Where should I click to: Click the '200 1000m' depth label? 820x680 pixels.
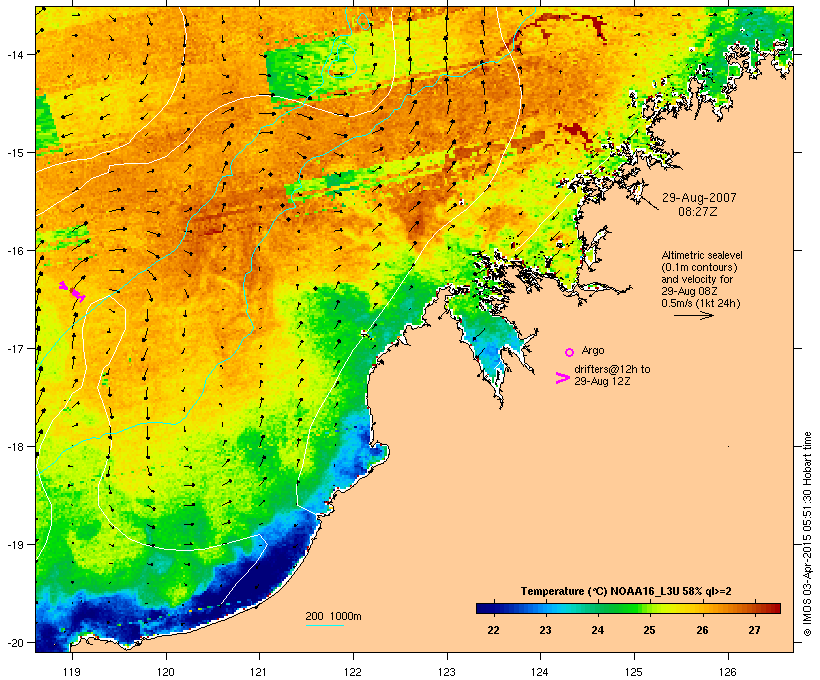(x=333, y=616)
